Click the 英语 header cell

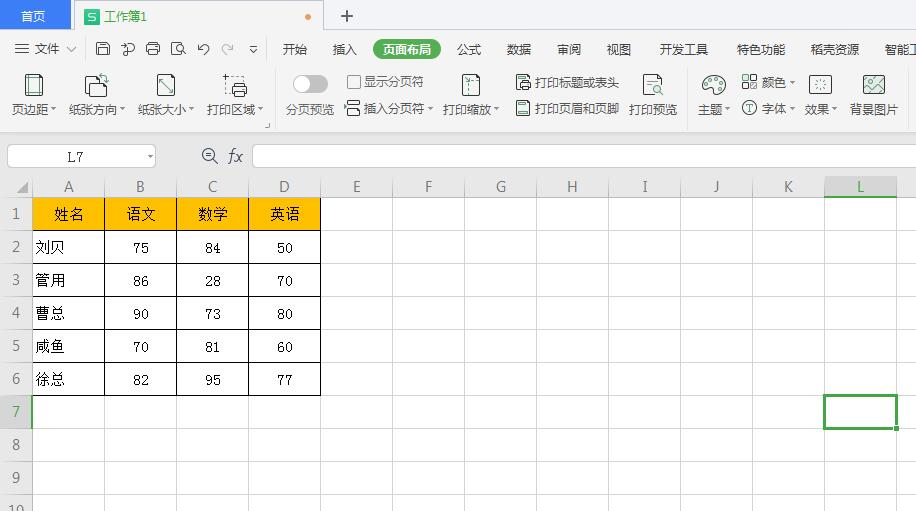(x=284, y=214)
